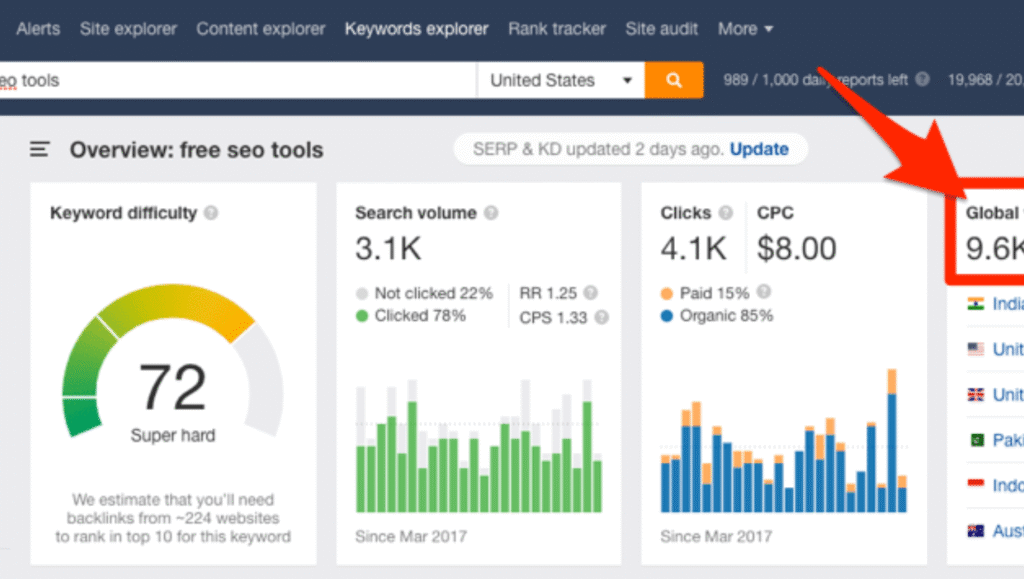Click the Pakistan country link
Image resolution: width=1024 pixels, height=579 pixels.
(1008, 440)
